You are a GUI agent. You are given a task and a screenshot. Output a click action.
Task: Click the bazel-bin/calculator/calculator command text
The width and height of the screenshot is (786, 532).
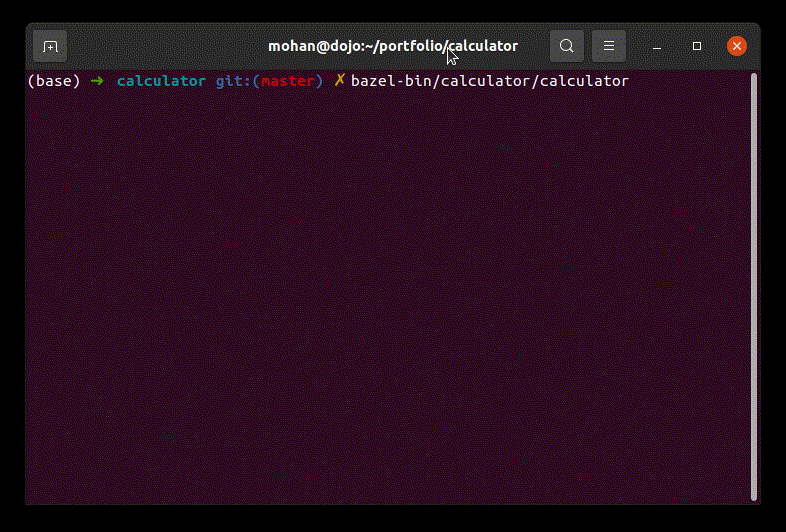(490, 81)
